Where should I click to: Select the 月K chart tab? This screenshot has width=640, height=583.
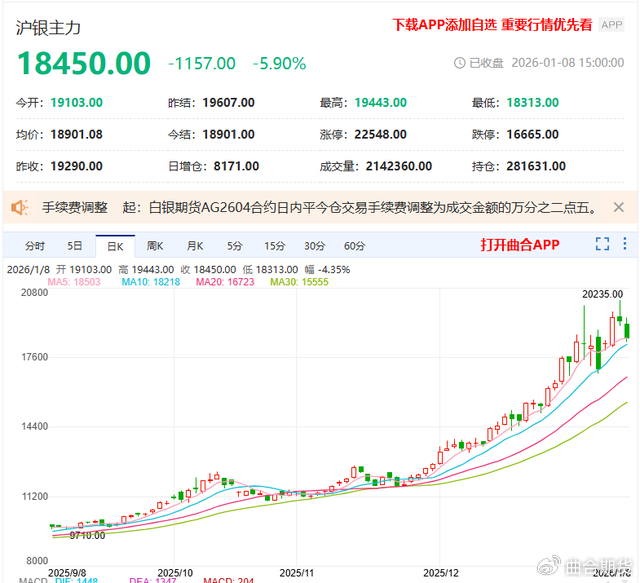click(195, 246)
